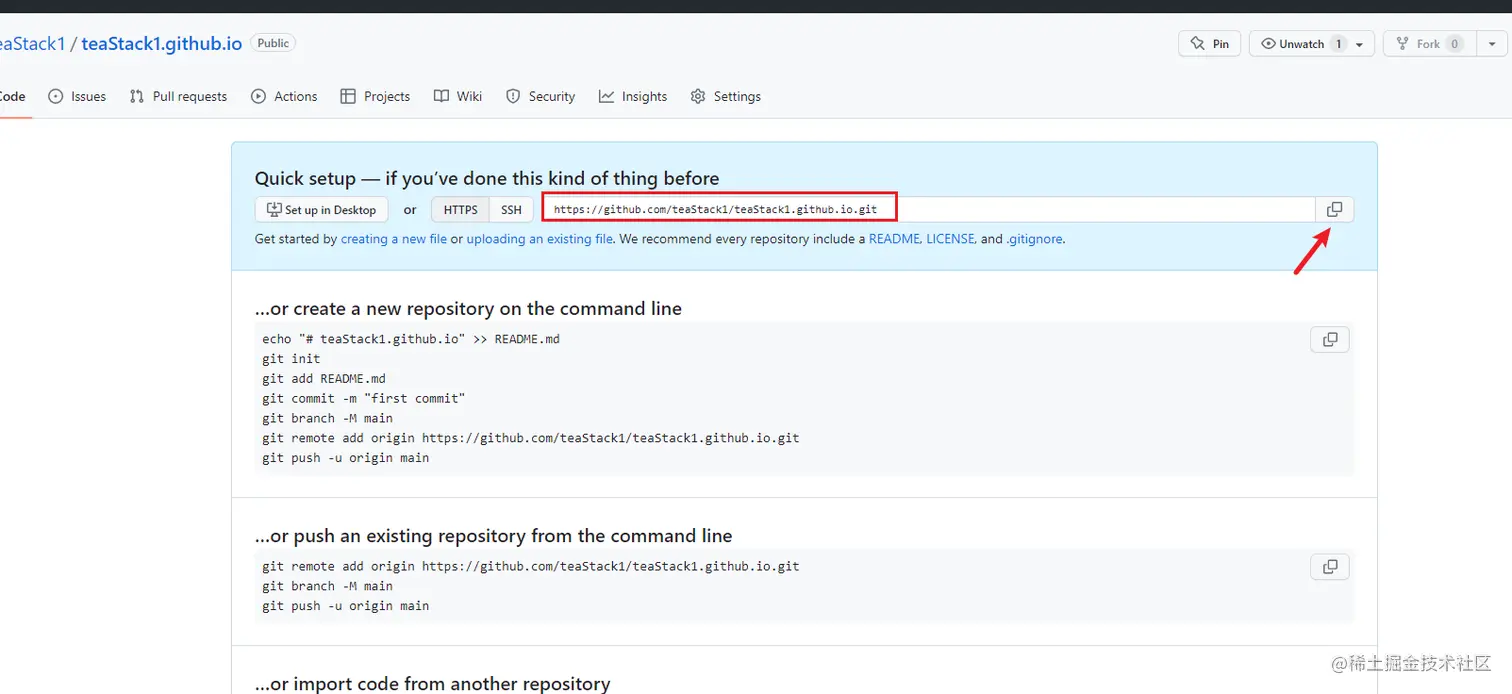Expand the Unwatch notification dropdown arrow
The image size is (1512, 694).
tap(1360, 45)
